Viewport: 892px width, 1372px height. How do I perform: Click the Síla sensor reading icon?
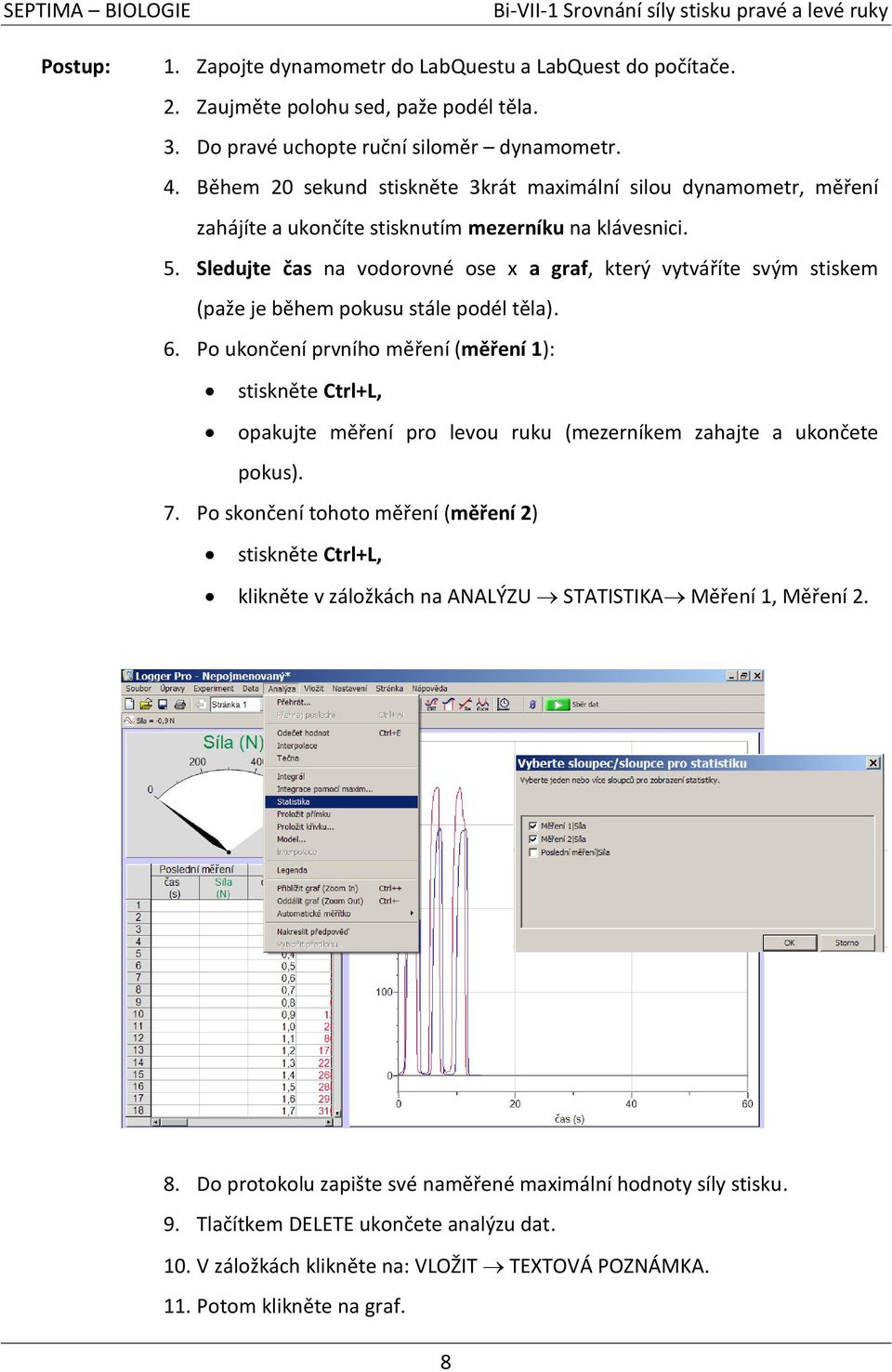coord(129,720)
